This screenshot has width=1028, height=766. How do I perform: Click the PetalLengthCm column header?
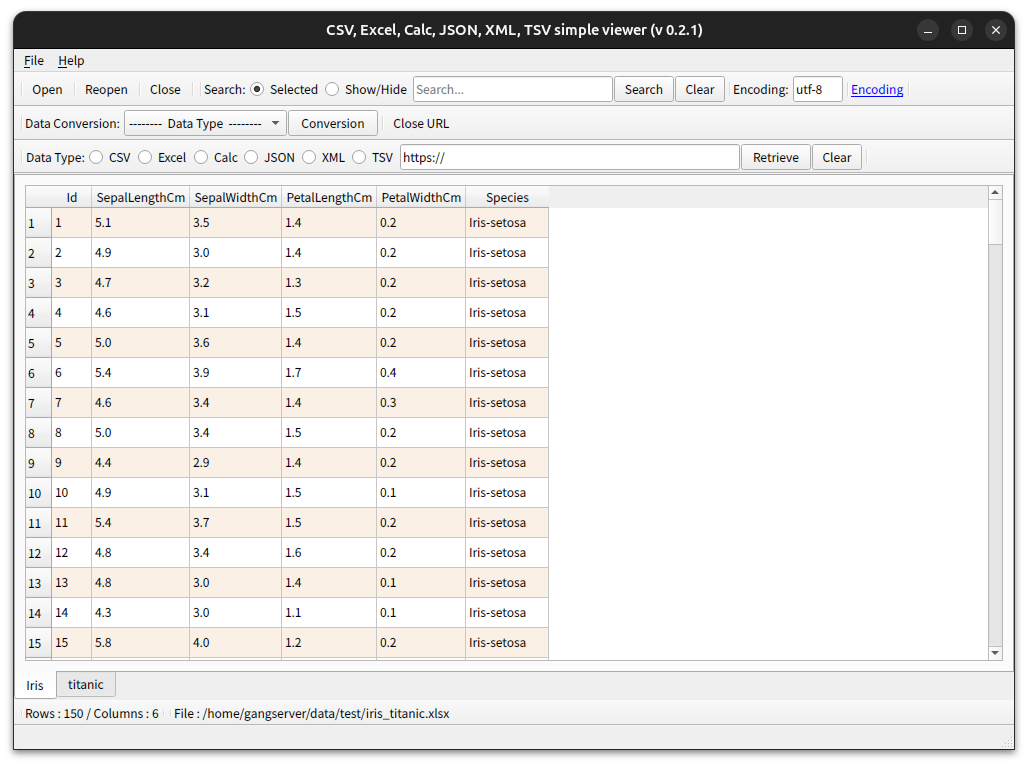tap(329, 197)
